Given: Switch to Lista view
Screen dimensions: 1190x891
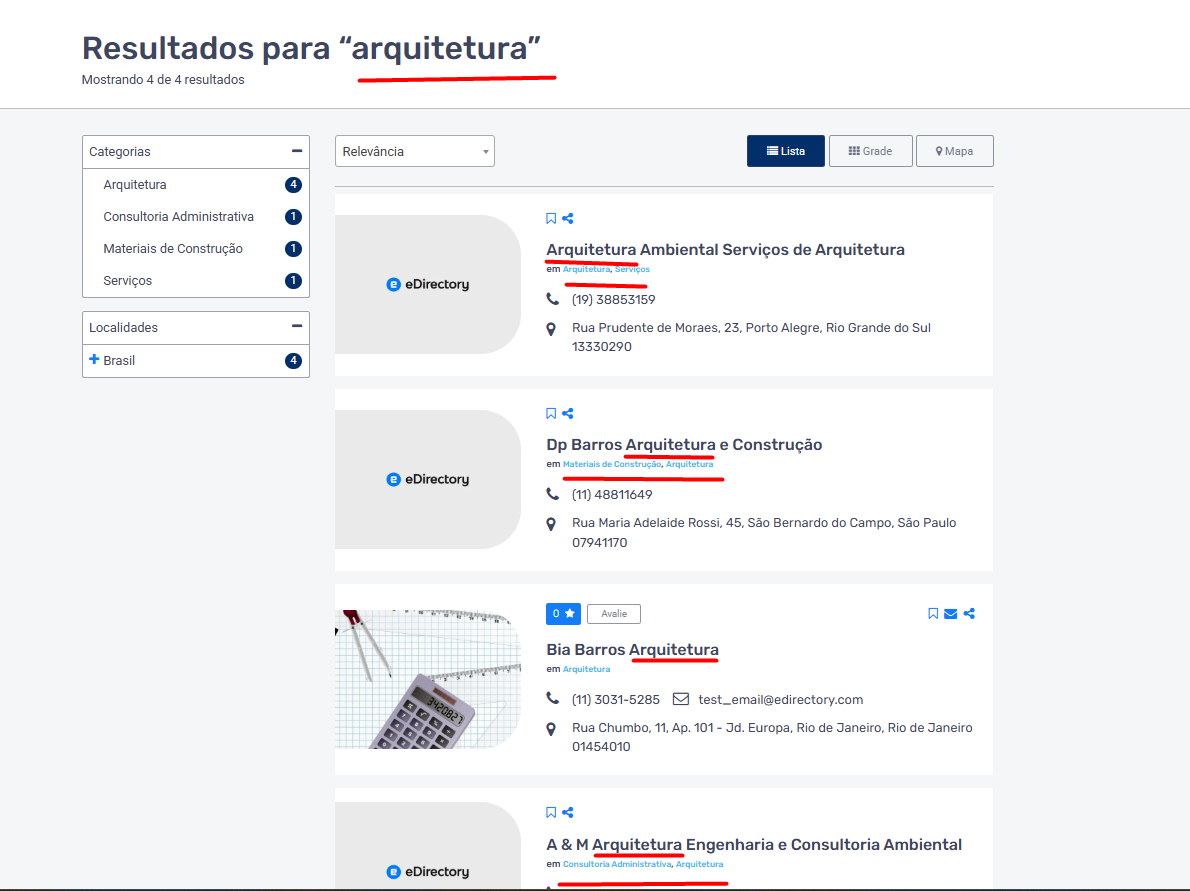Looking at the screenshot, I should pos(785,151).
